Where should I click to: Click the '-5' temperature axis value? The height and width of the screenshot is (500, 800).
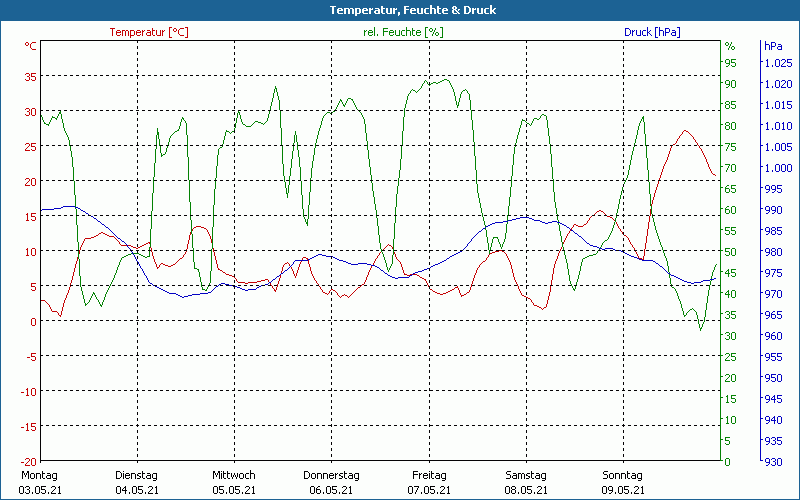pos(31,356)
